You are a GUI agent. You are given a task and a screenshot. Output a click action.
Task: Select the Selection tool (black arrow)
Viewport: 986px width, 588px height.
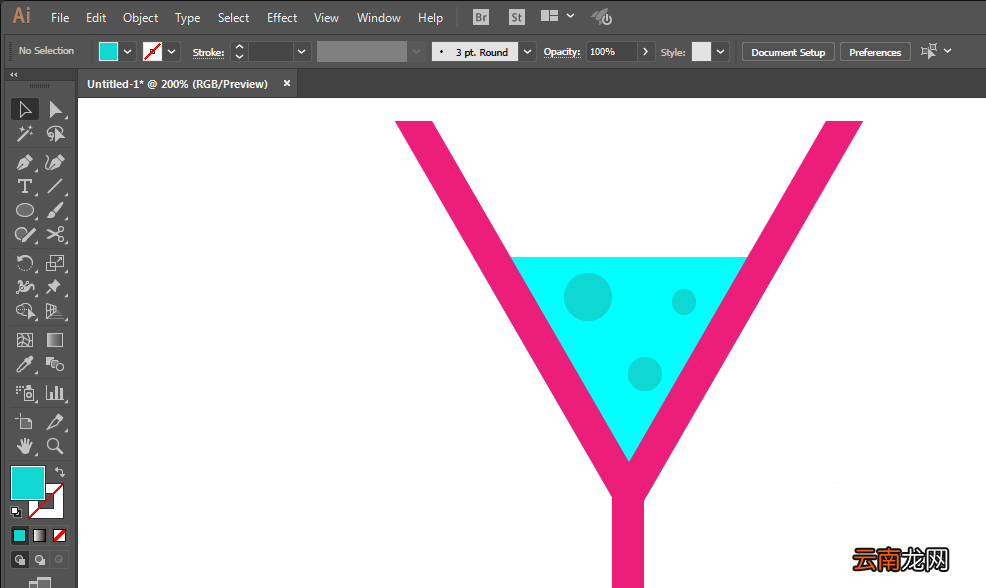25,109
